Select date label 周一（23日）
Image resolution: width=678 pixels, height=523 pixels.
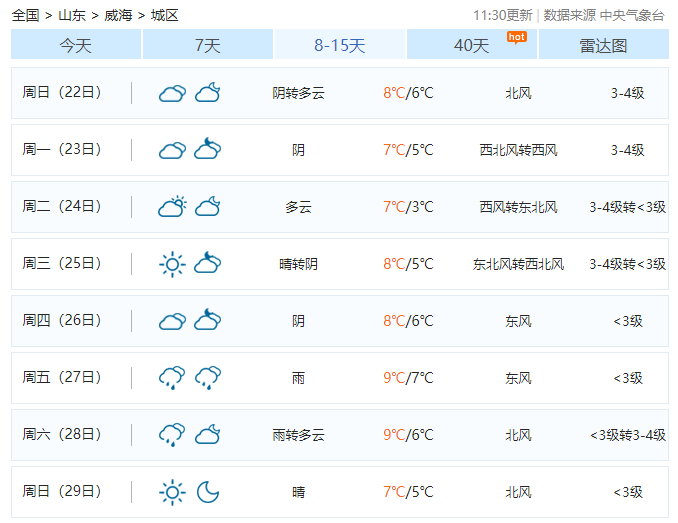point(62,150)
